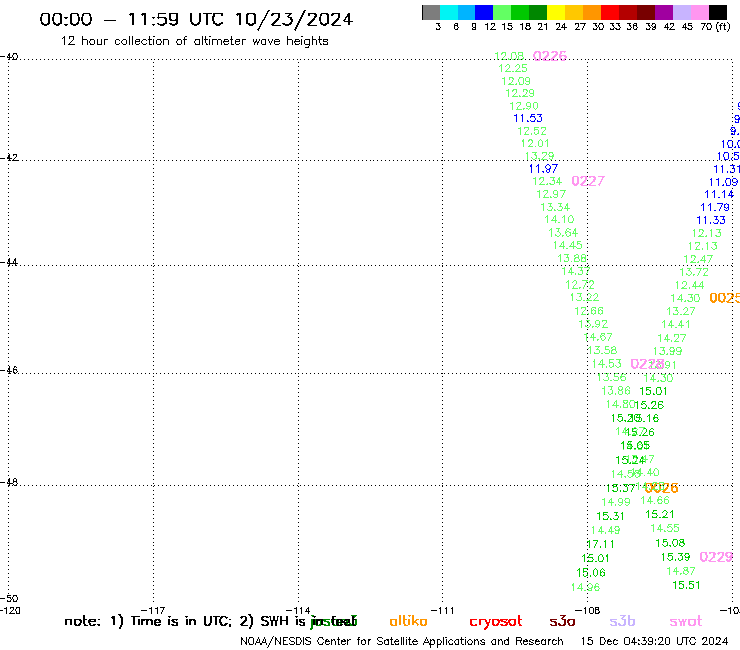Select the 14.96 wave height reading
This screenshot has height=650, width=740.
[x=586, y=587]
